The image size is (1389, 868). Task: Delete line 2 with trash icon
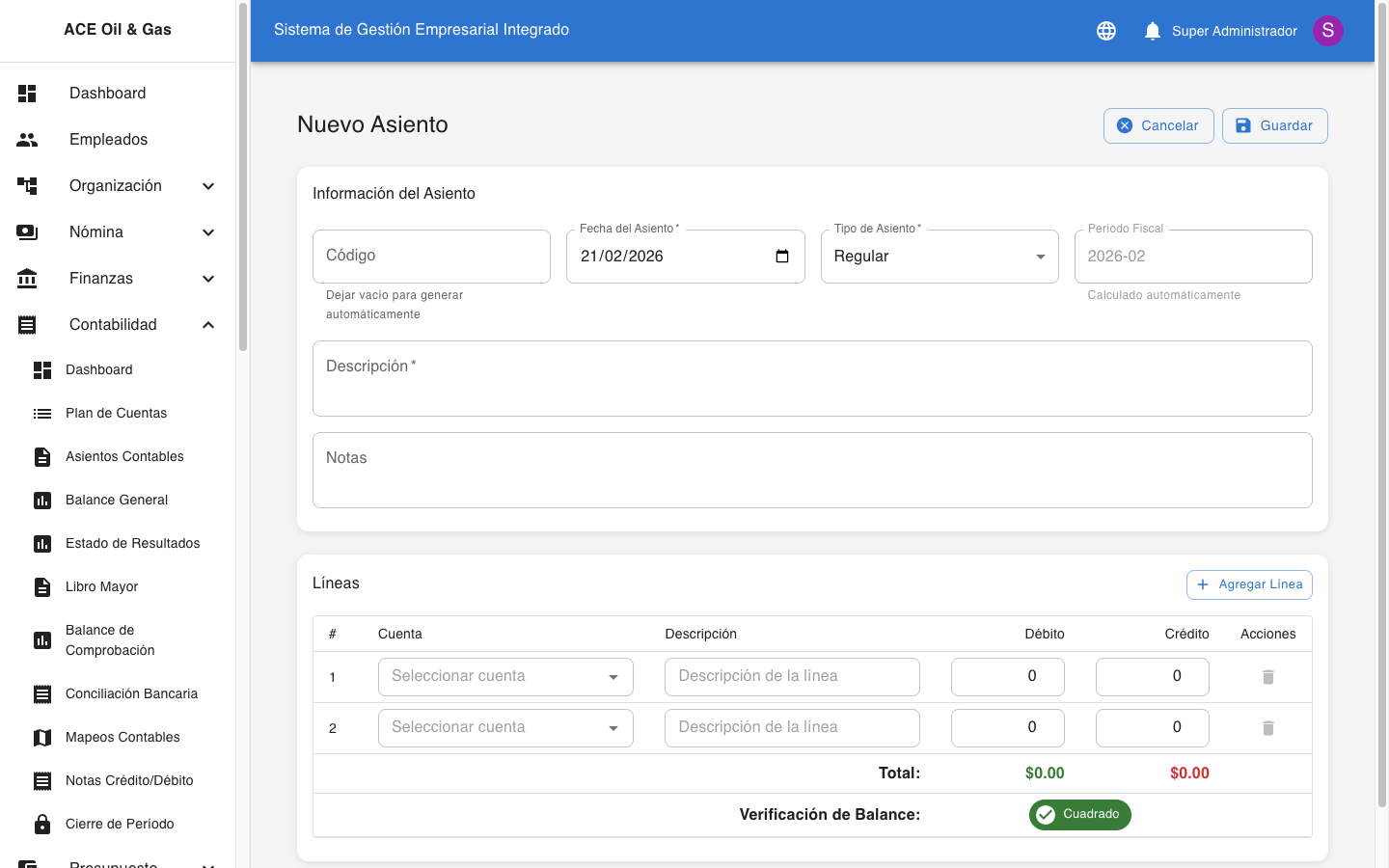(1267, 728)
